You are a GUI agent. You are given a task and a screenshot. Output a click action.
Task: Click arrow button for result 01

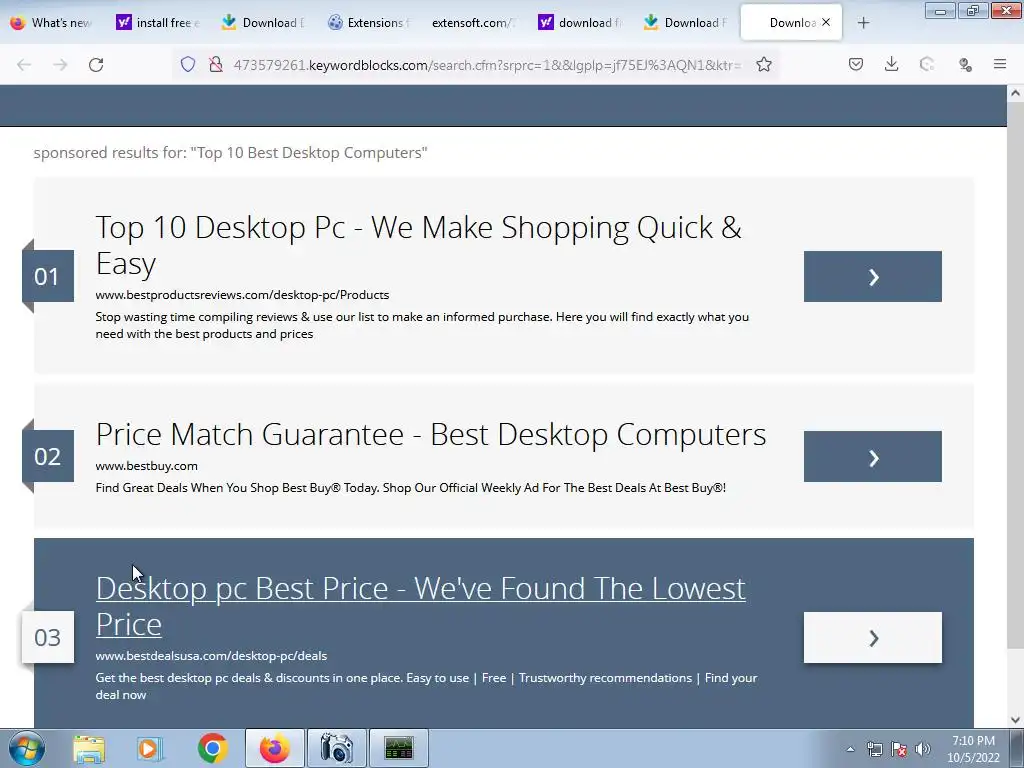click(872, 277)
